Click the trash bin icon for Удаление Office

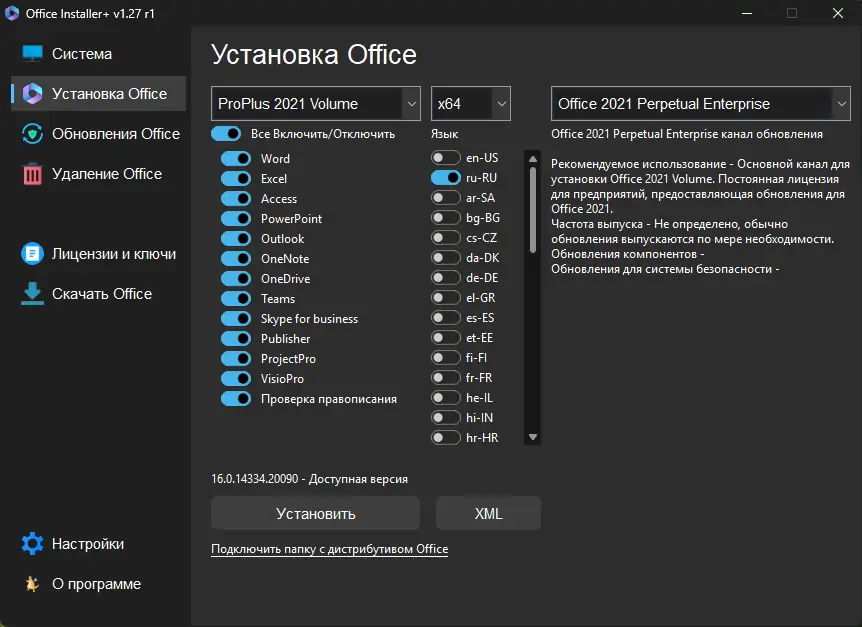pos(33,174)
